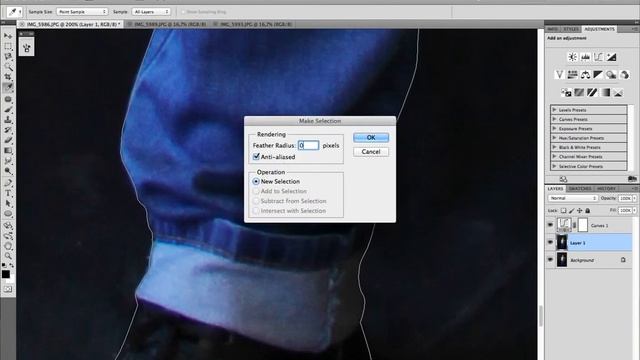
Task: Add a Photo Filter adjustment
Action: point(611,75)
